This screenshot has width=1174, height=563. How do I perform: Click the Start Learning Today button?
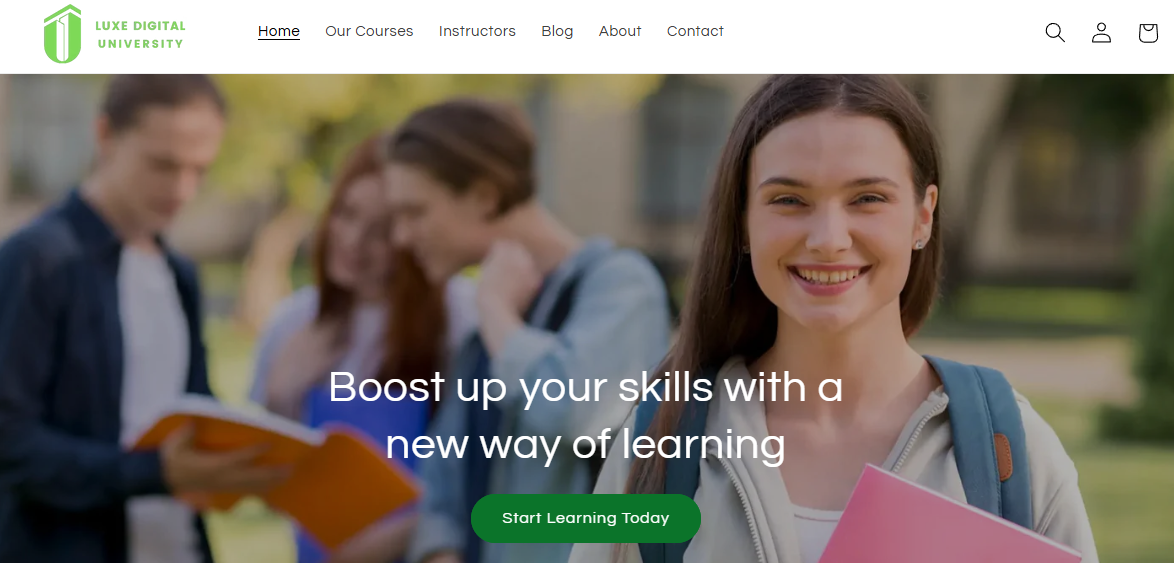click(586, 518)
